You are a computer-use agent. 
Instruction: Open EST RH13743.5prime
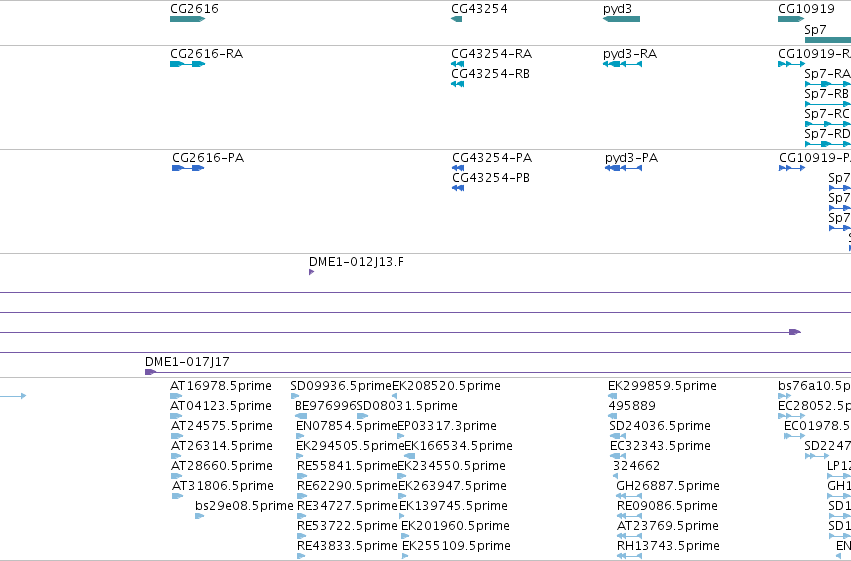pos(669,546)
